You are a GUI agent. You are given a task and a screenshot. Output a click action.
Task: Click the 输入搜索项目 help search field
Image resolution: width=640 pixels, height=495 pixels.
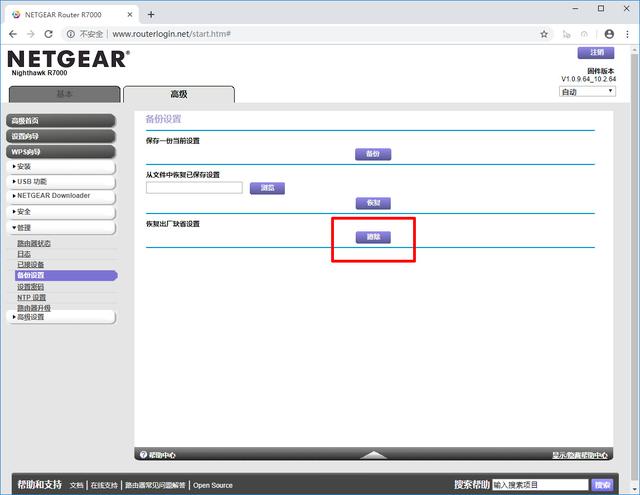click(x=540, y=485)
